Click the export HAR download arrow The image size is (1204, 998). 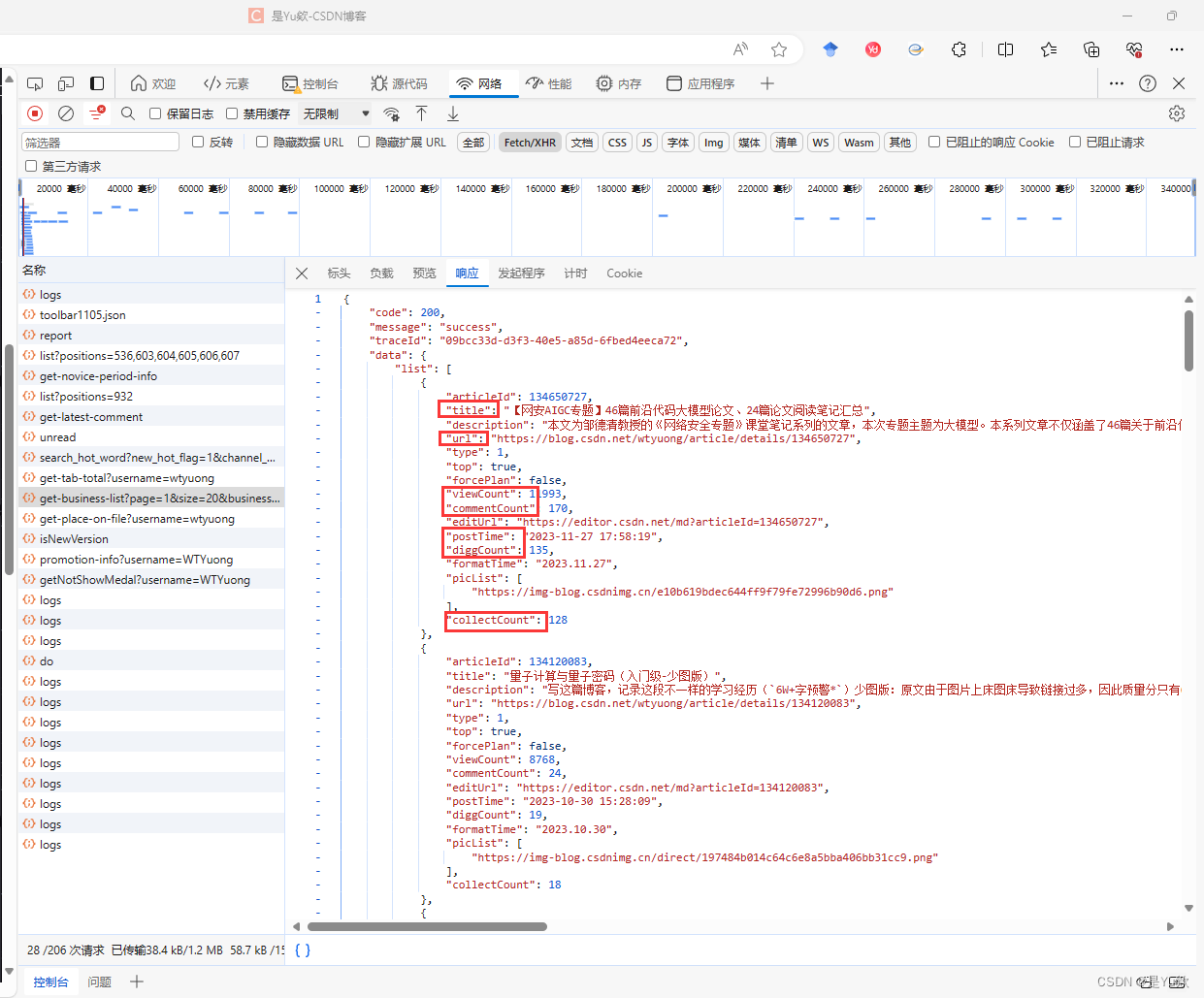point(452,113)
